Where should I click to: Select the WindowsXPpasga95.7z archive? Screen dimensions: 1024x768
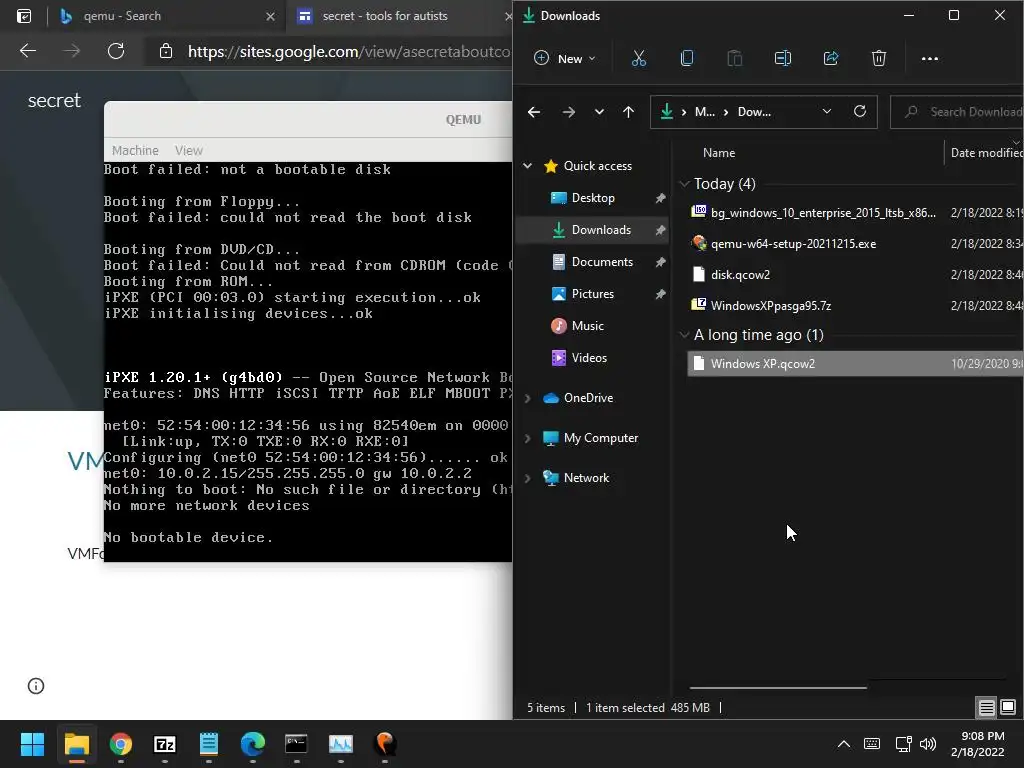771,306
